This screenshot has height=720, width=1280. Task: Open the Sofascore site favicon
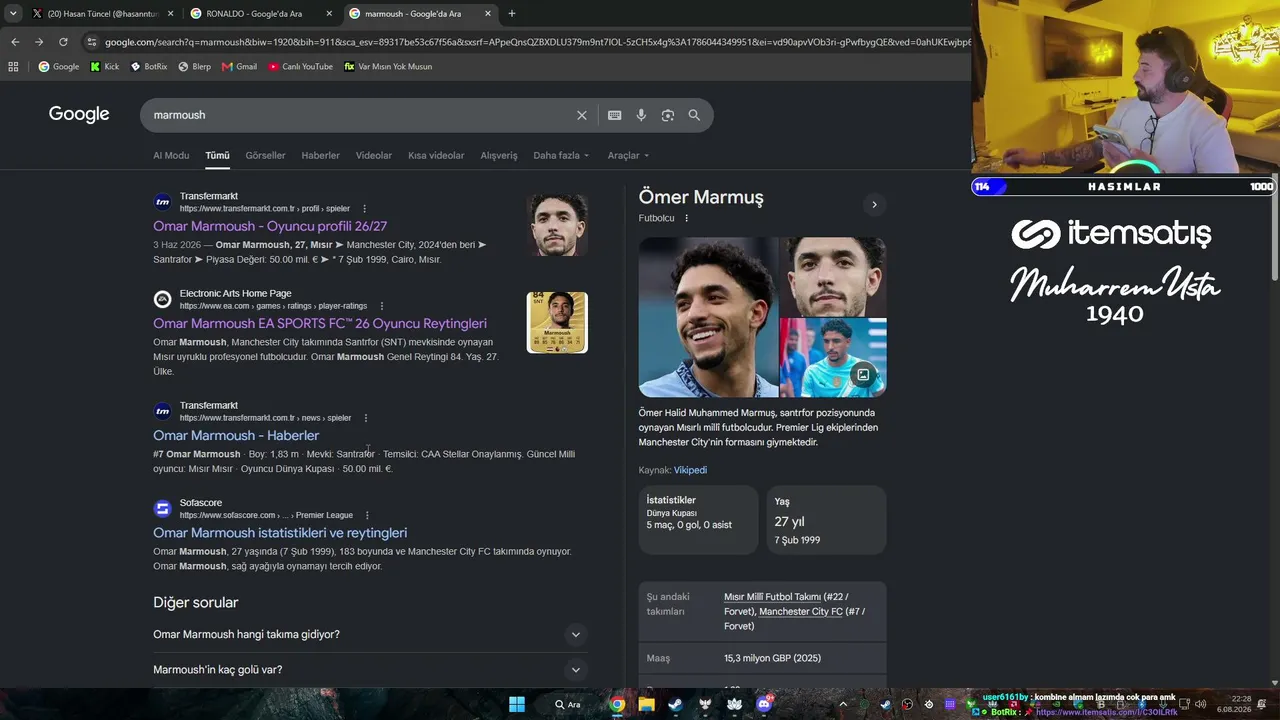tap(162, 509)
